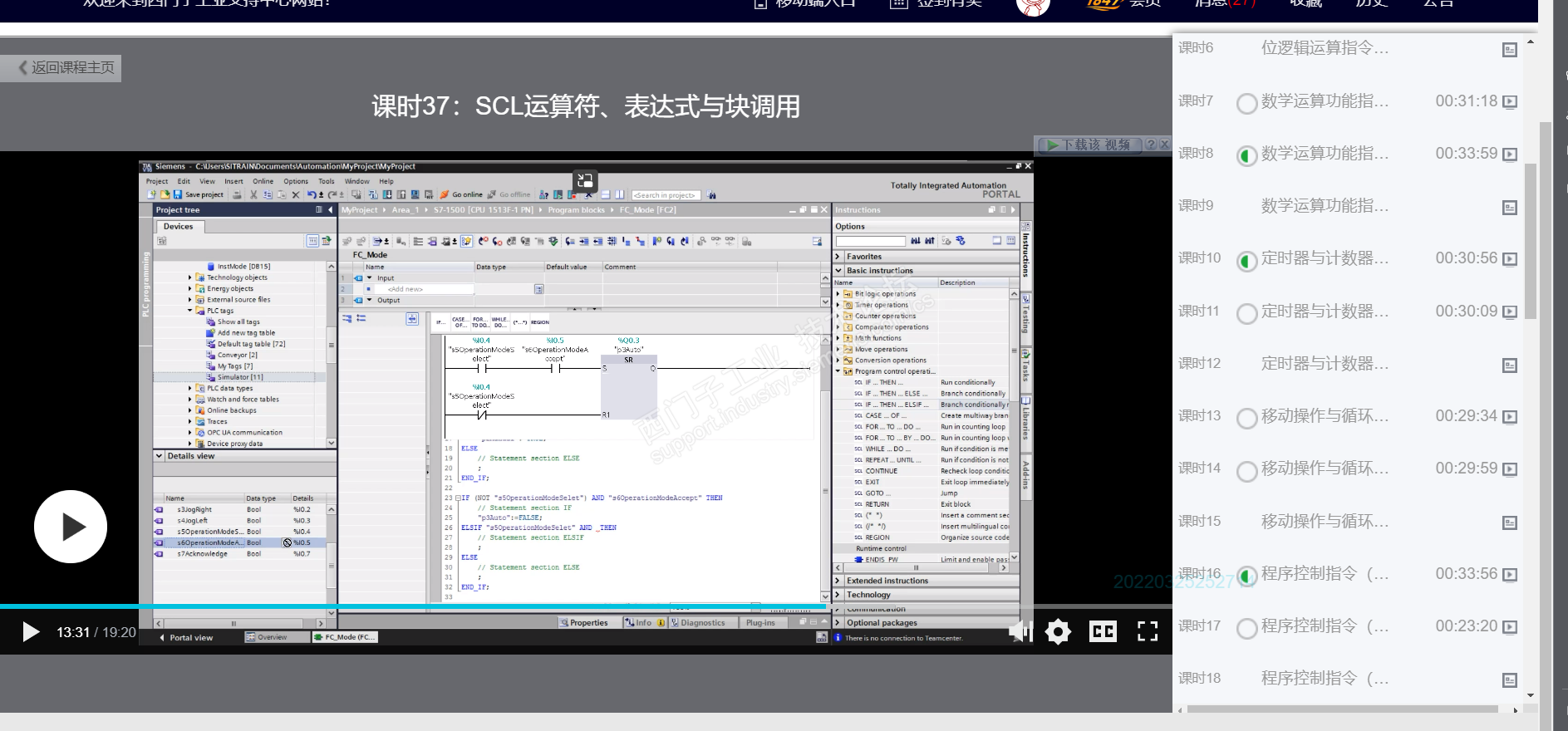Screen dimensions: 1568x731
Task: Open the Online menu in TIA Portal
Action: [263, 181]
